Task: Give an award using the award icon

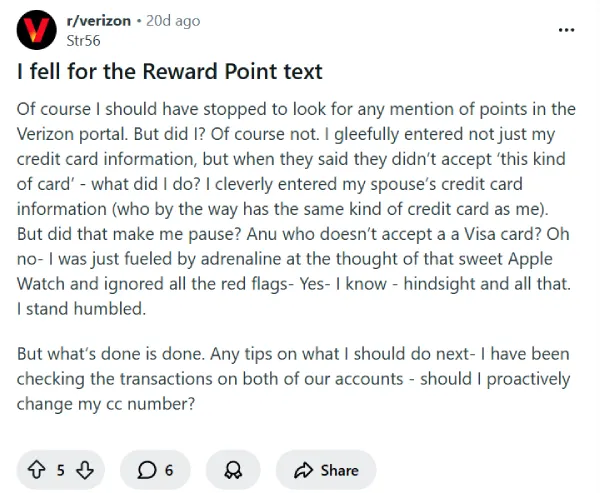Action: [x=232, y=469]
